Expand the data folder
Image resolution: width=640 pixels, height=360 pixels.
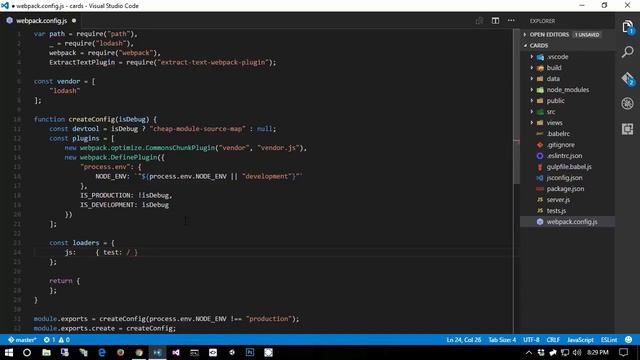pos(531,79)
